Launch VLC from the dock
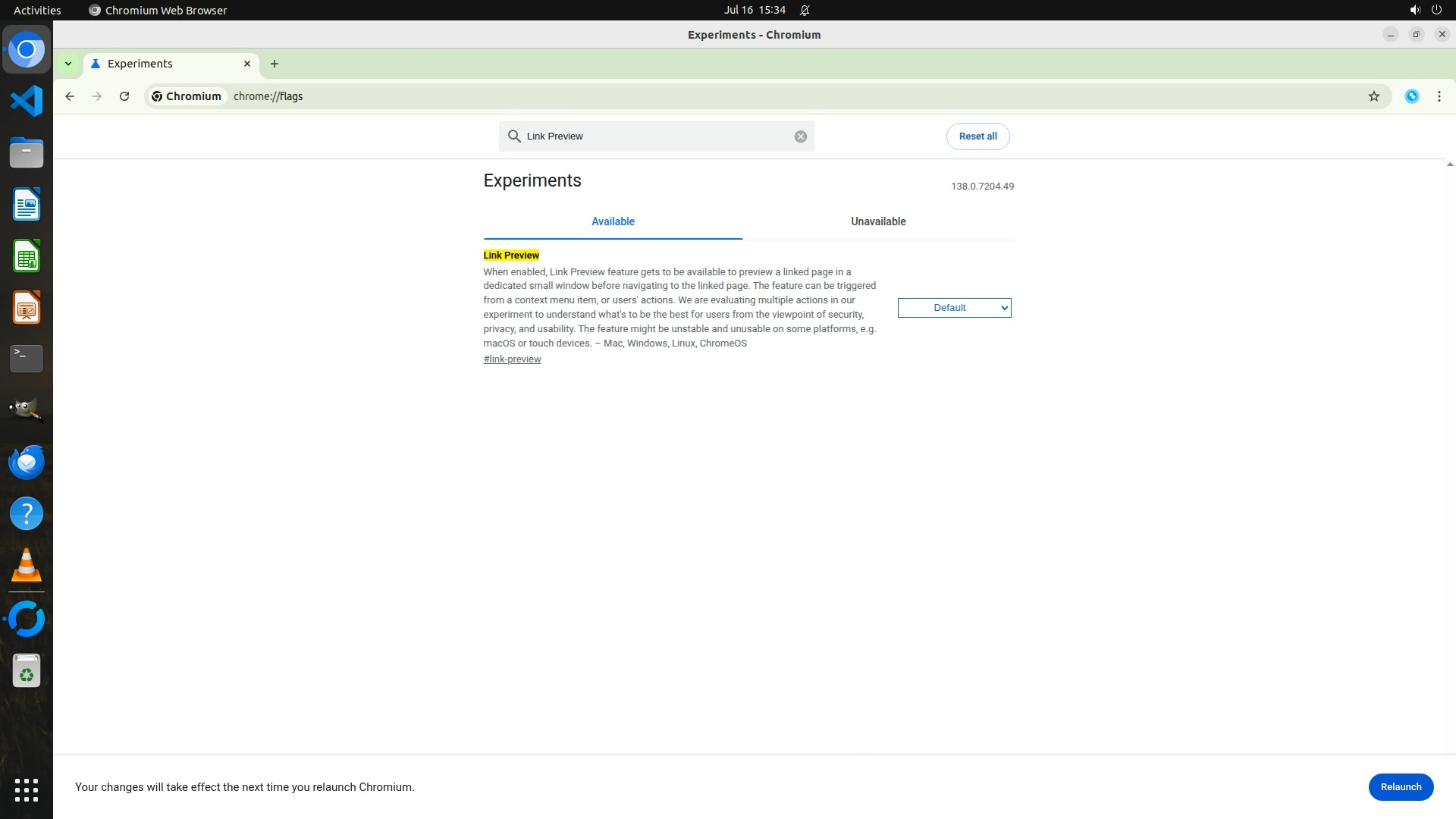 27,566
